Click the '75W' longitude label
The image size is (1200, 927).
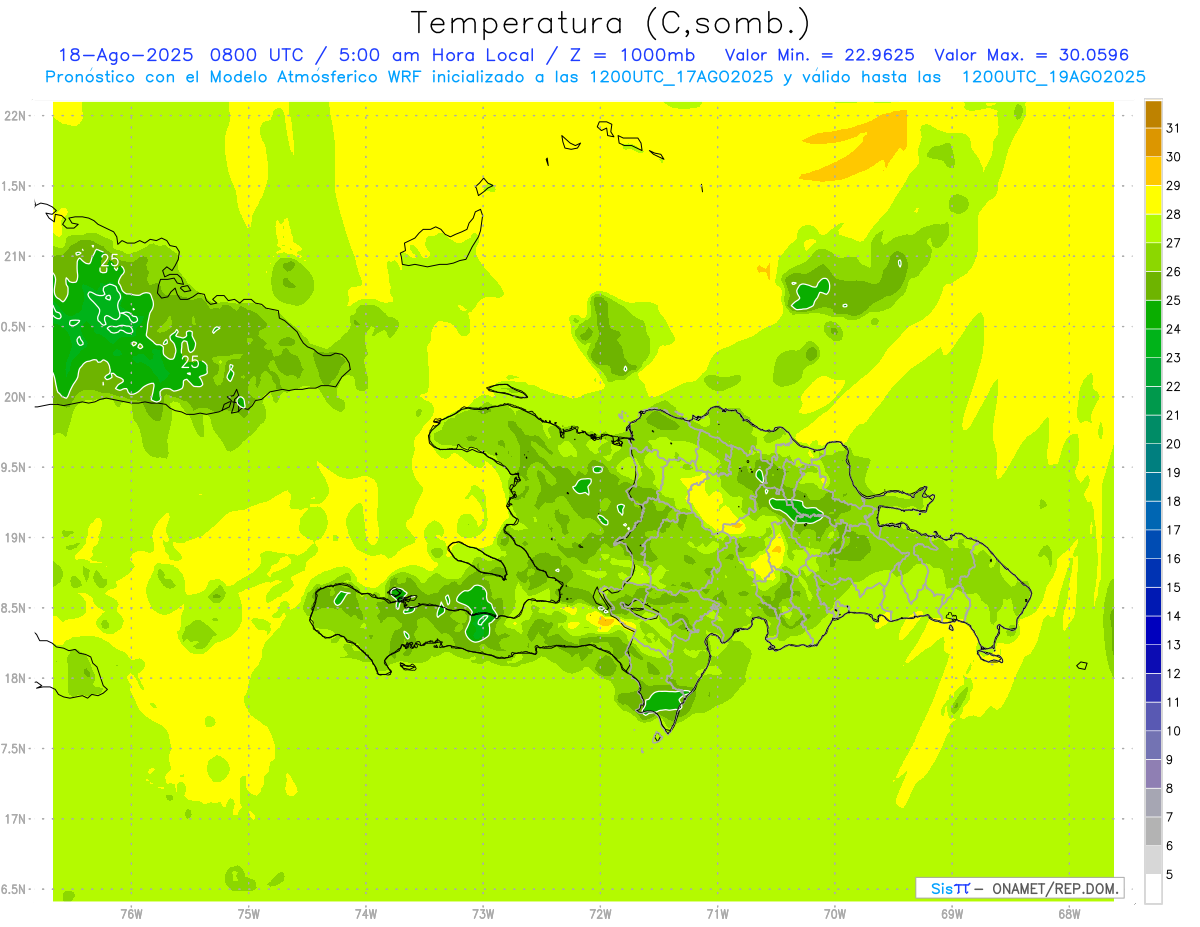point(248,914)
